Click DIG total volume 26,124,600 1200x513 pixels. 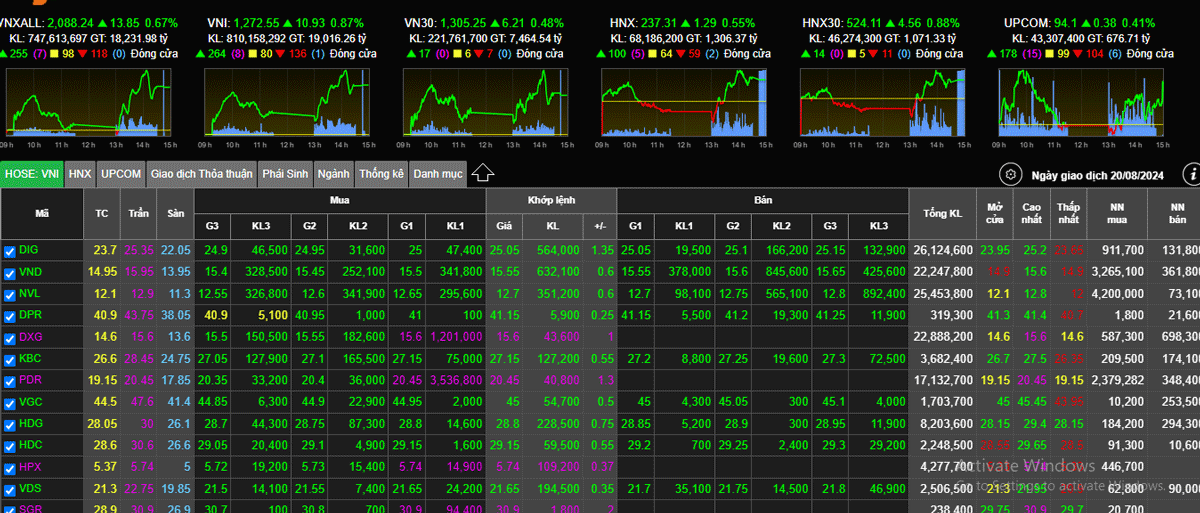[943, 250]
